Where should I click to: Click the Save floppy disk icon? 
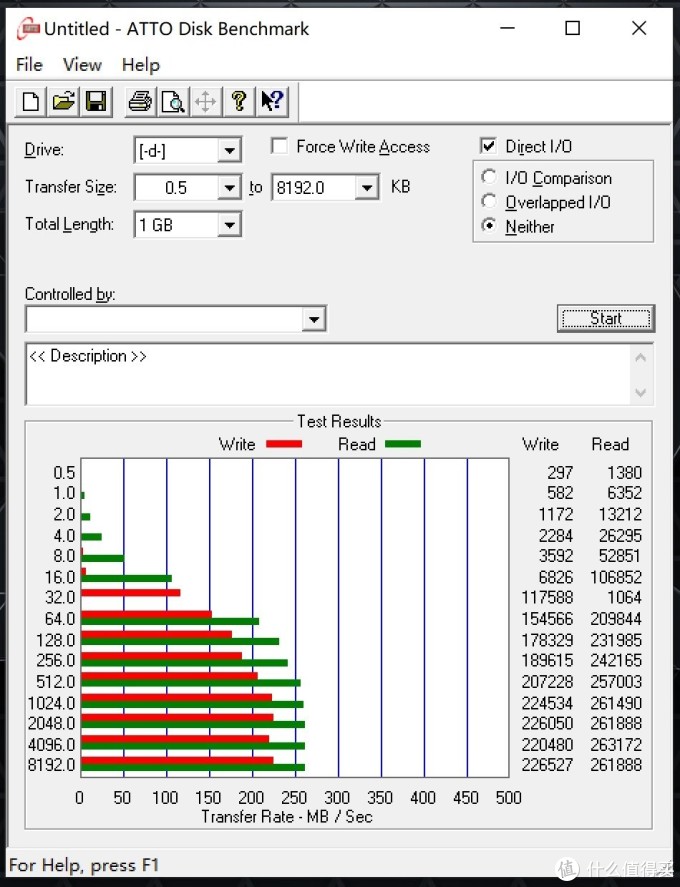pos(96,102)
